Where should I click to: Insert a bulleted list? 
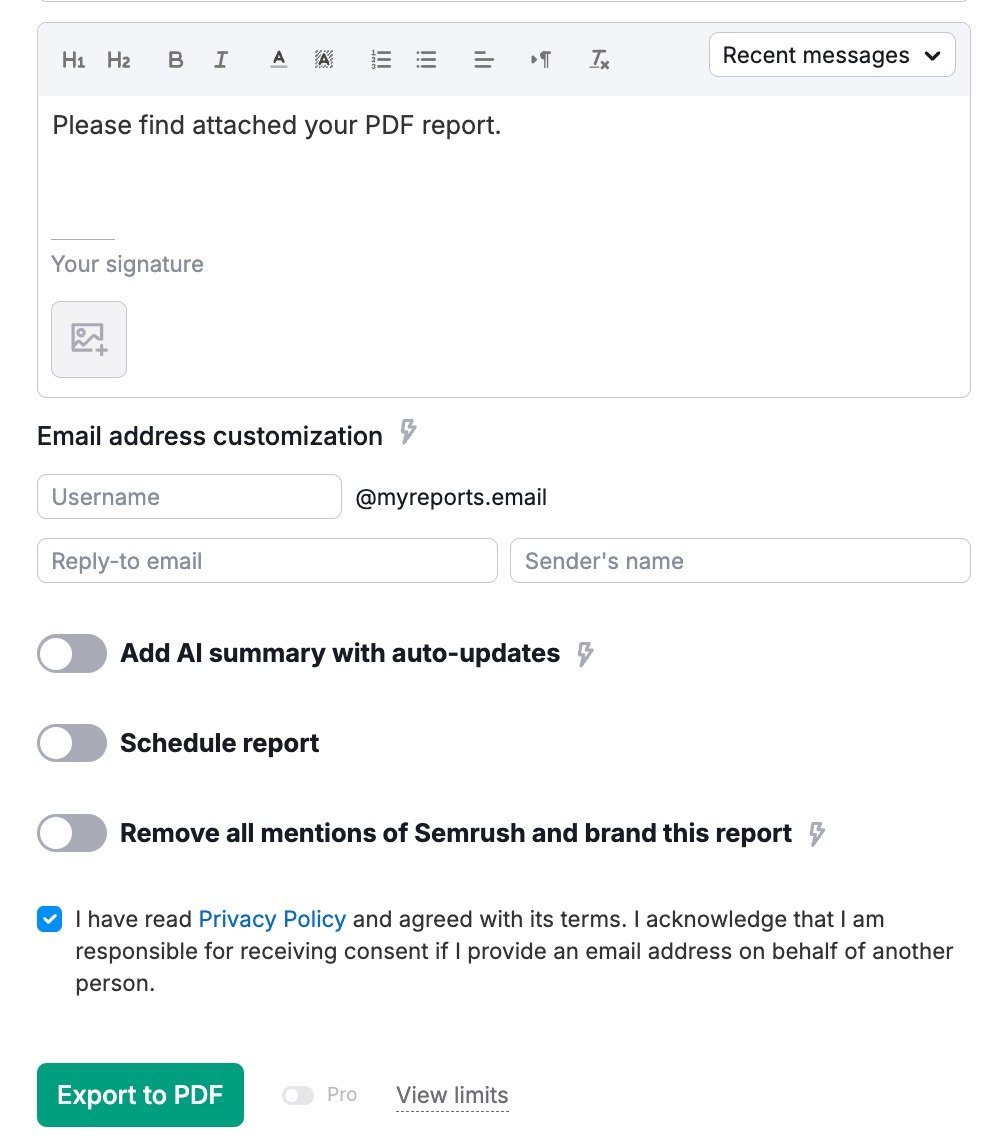click(426, 59)
